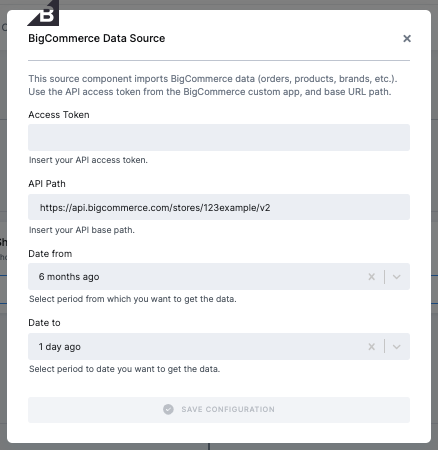Click the checkmark icon on Save Configuration
Screen dimensions: 438x450
[168, 409]
